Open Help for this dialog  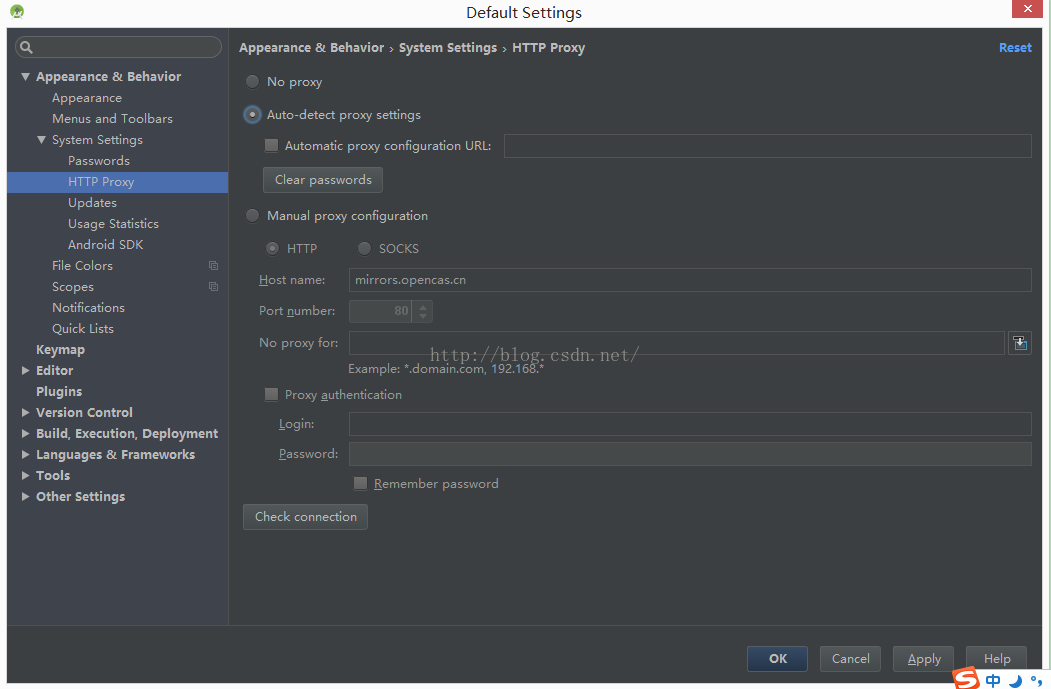coord(997,659)
